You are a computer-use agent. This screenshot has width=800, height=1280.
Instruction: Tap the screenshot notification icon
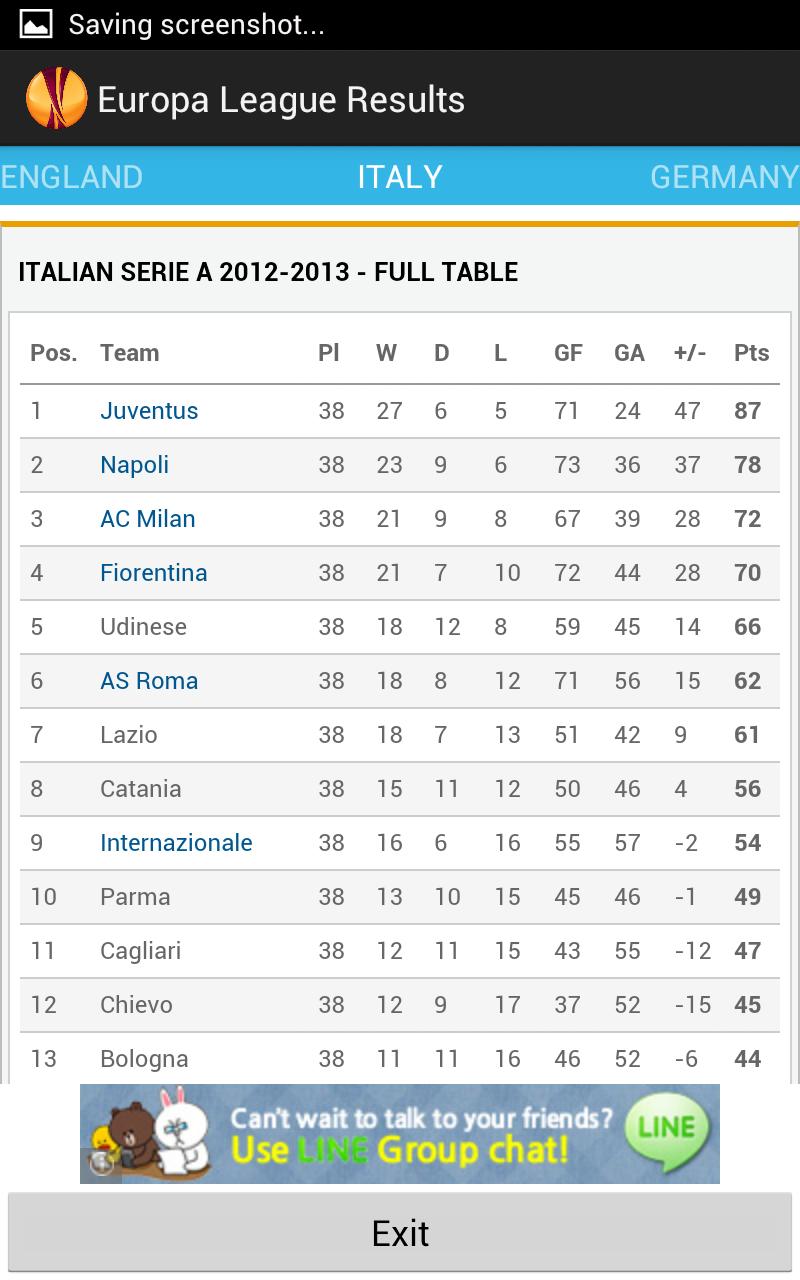point(36,22)
